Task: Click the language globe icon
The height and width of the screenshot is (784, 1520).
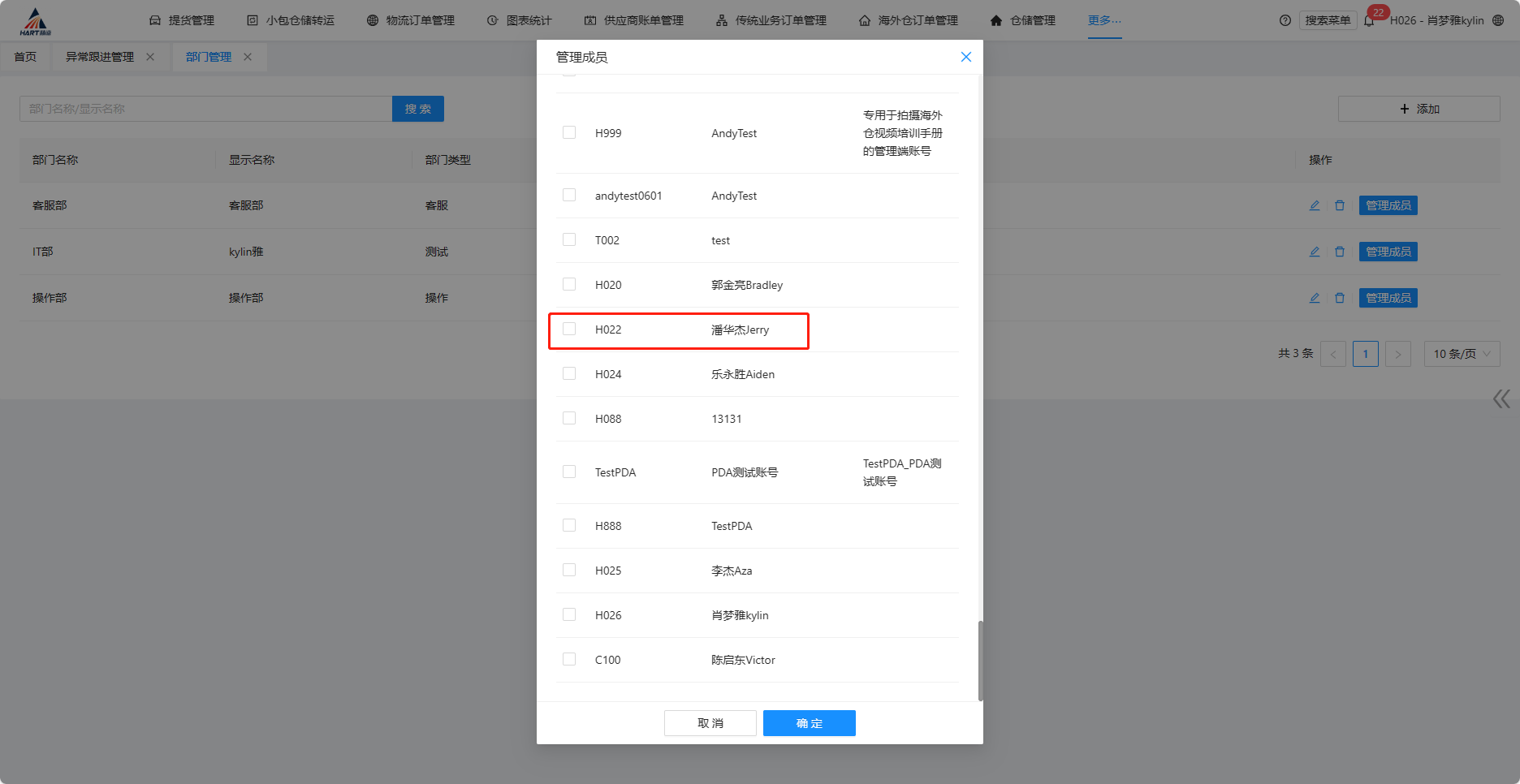Action: coord(1498,20)
